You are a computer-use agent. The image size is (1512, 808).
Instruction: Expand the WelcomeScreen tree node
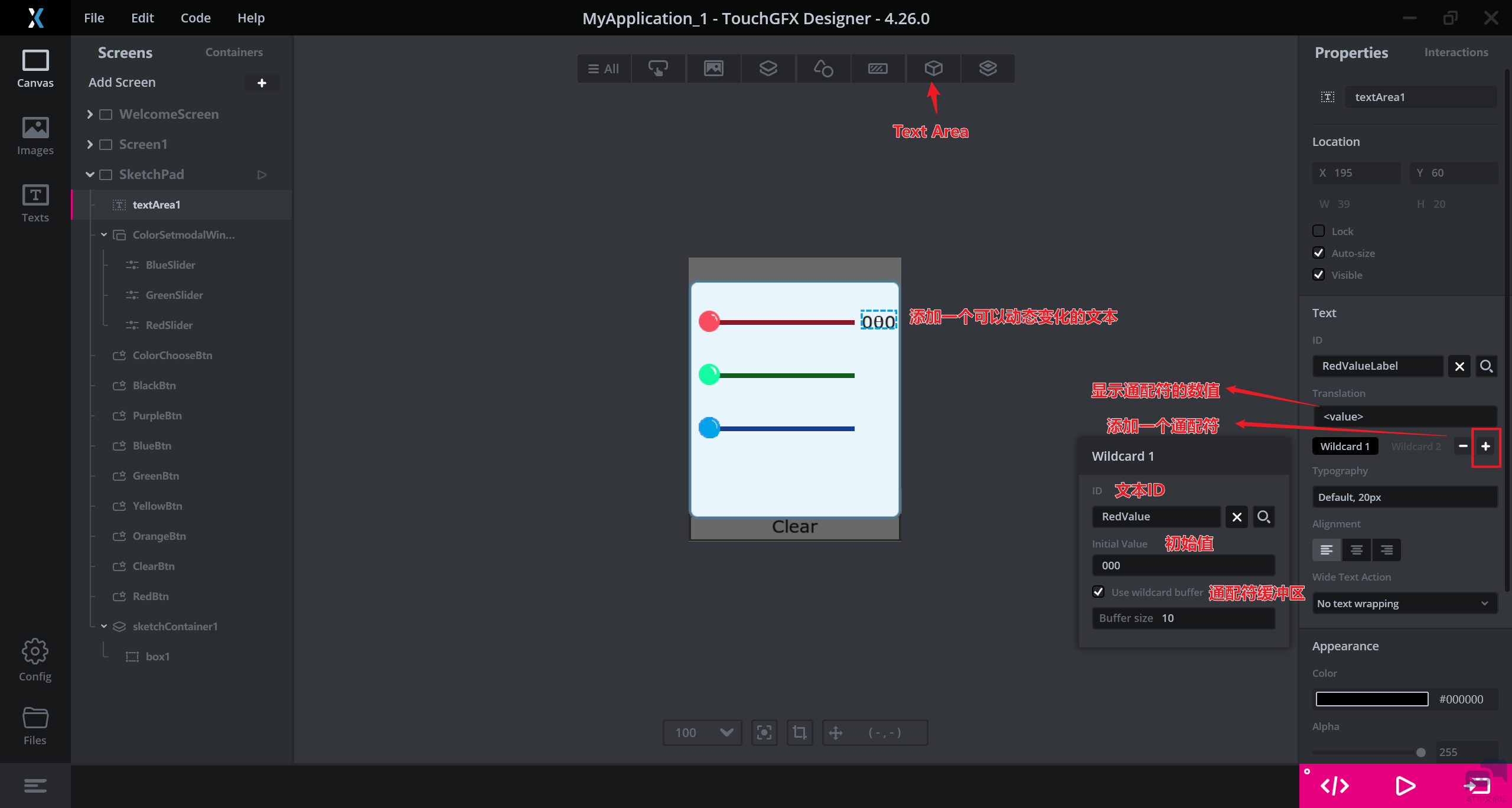(90, 114)
